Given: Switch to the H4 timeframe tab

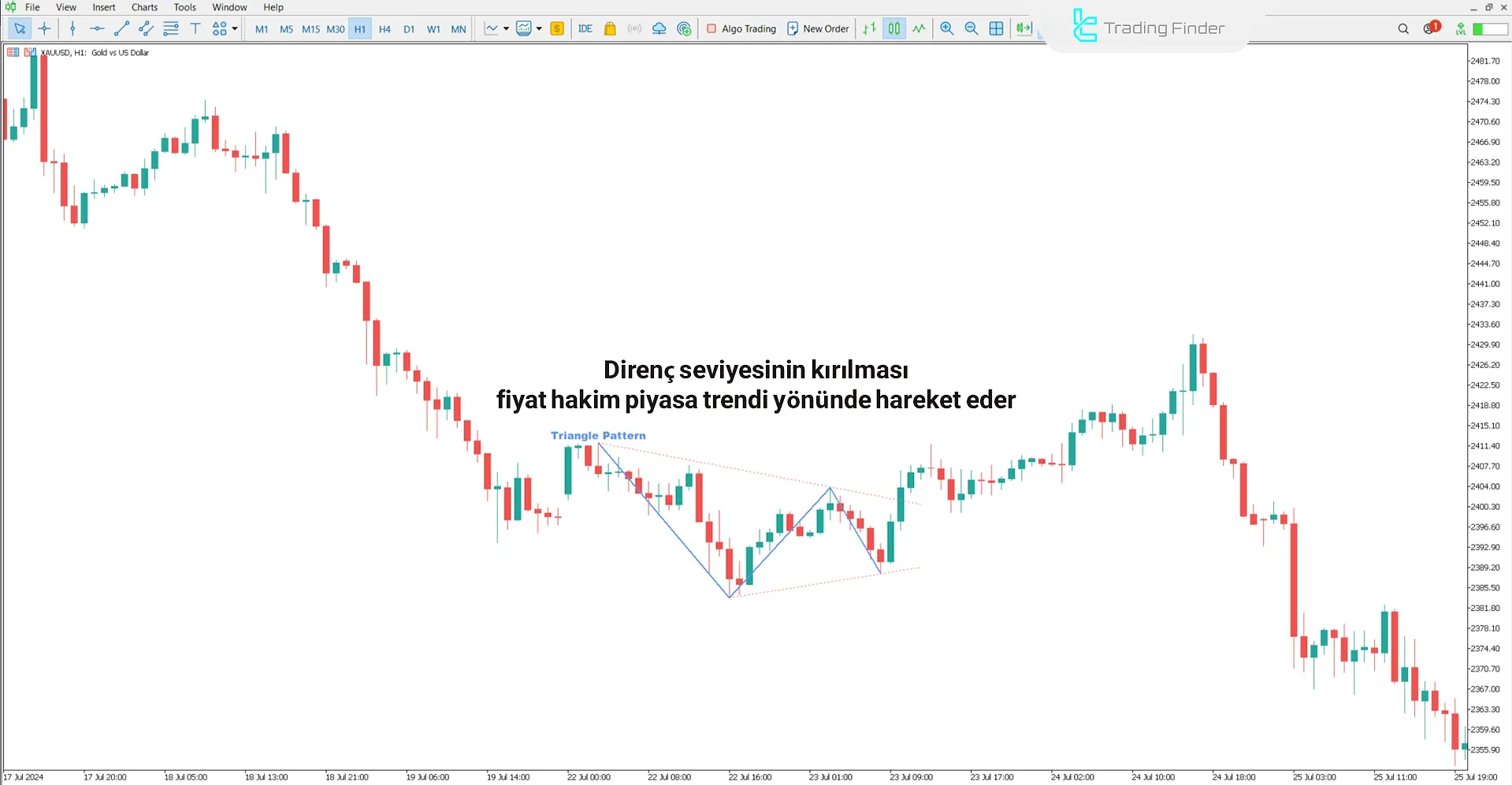Looking at the screenshot, I should click(x=385, y=28).
